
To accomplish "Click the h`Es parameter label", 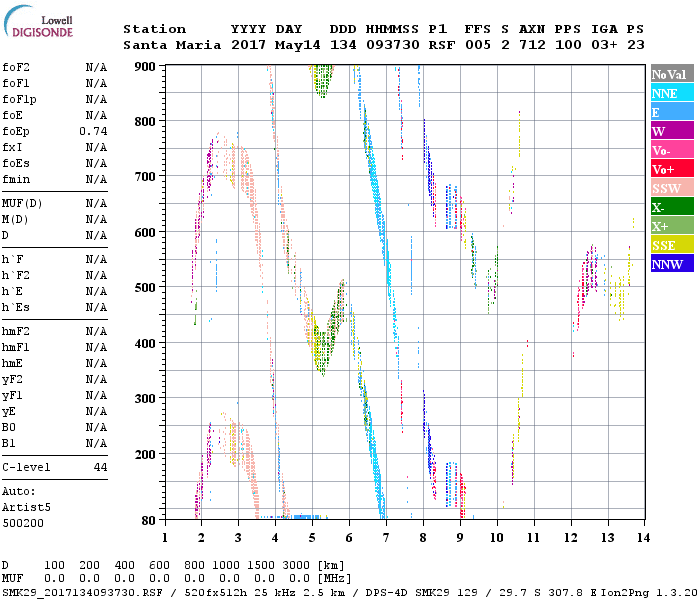I will pos(16,308).
